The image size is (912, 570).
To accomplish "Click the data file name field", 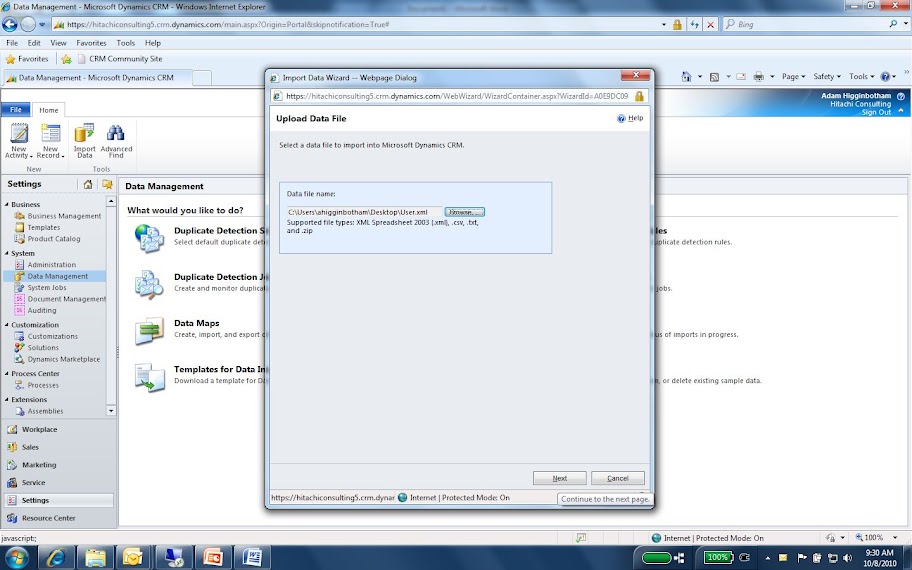I will [x=364, y=212].
